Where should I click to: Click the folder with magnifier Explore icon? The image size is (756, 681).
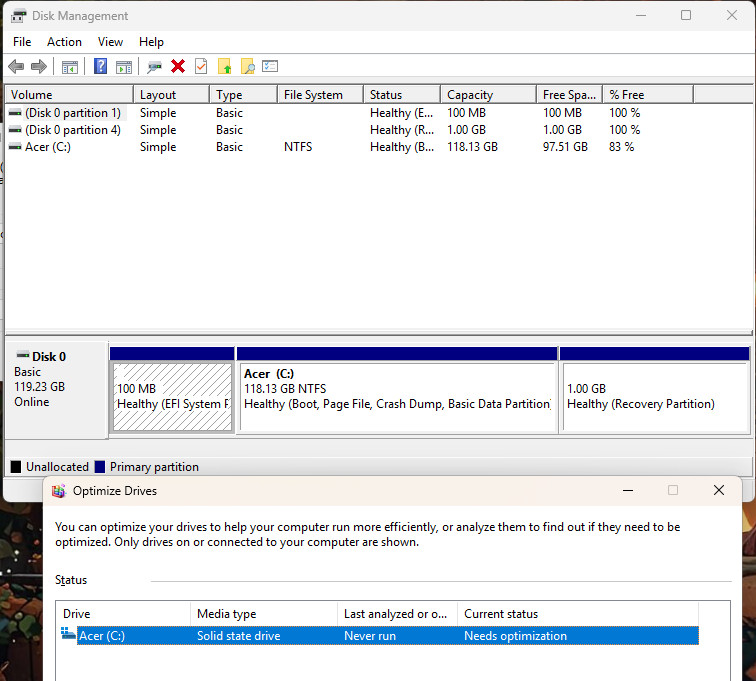point(247,66)
